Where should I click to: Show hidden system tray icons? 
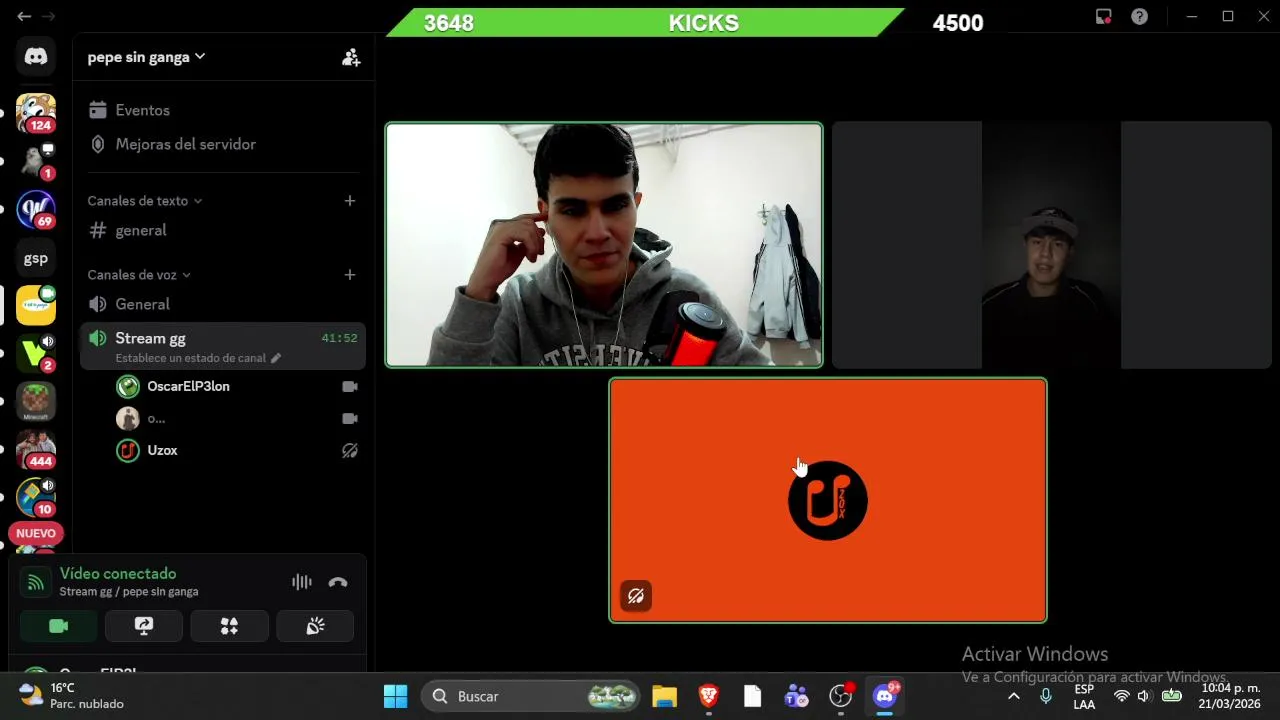[1013, 696]
